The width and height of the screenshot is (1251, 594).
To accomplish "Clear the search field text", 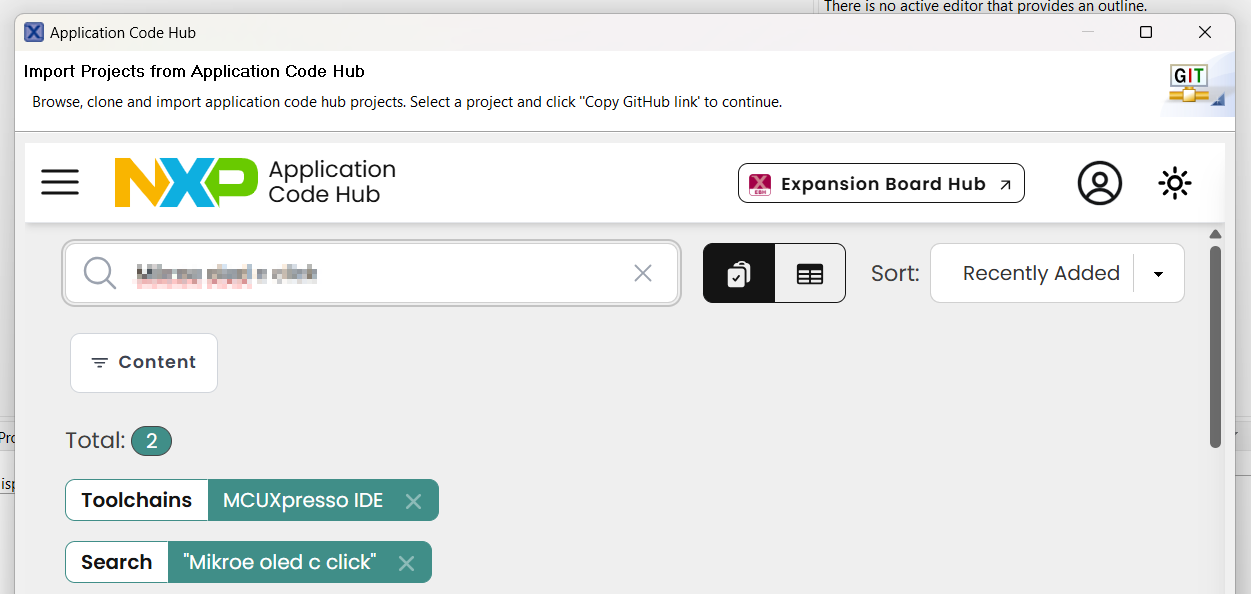I will coord(643,273).
